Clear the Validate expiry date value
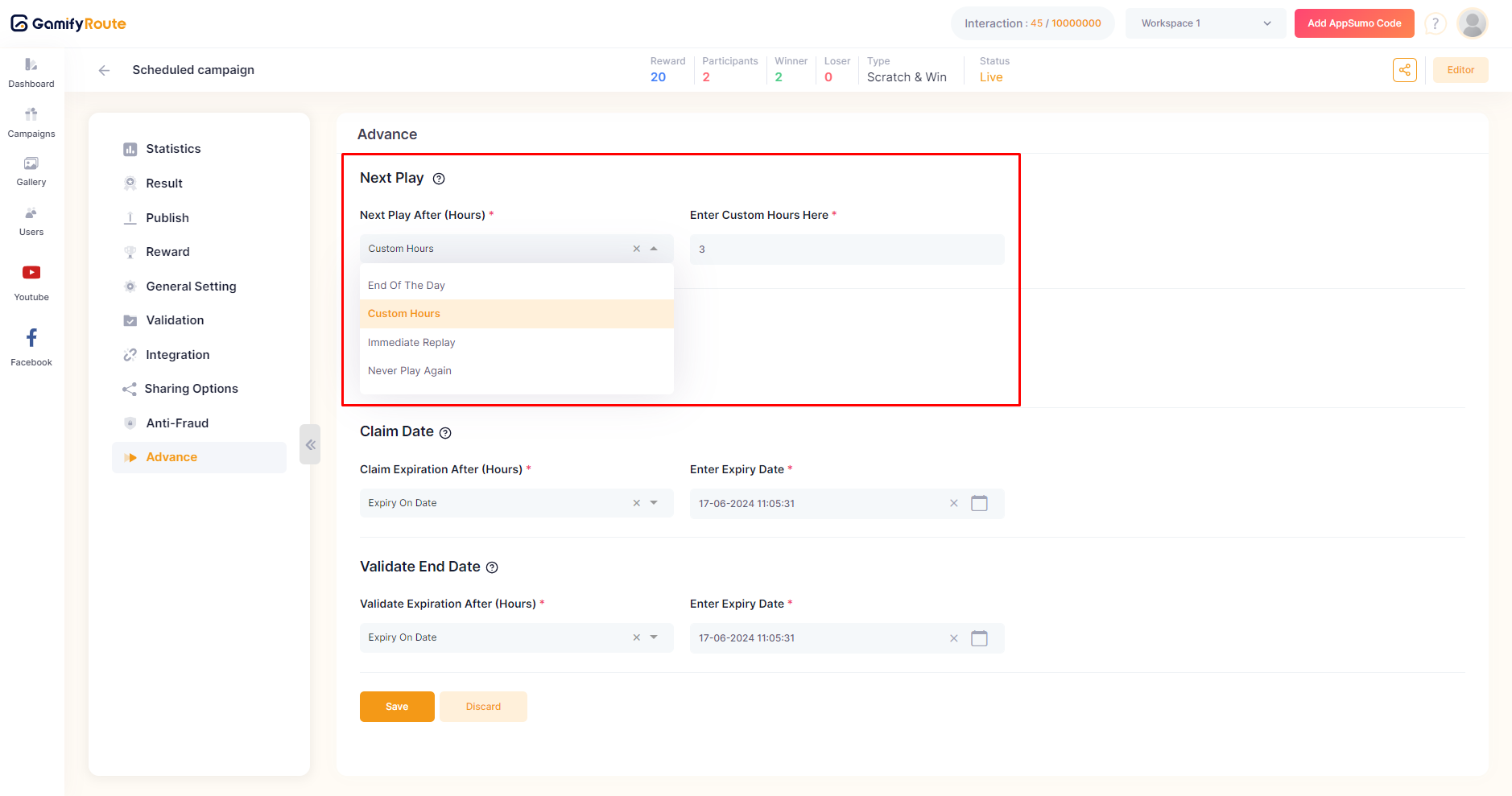Image resolution: width=1512 pixels, height=796 pixels. (954, 638)
